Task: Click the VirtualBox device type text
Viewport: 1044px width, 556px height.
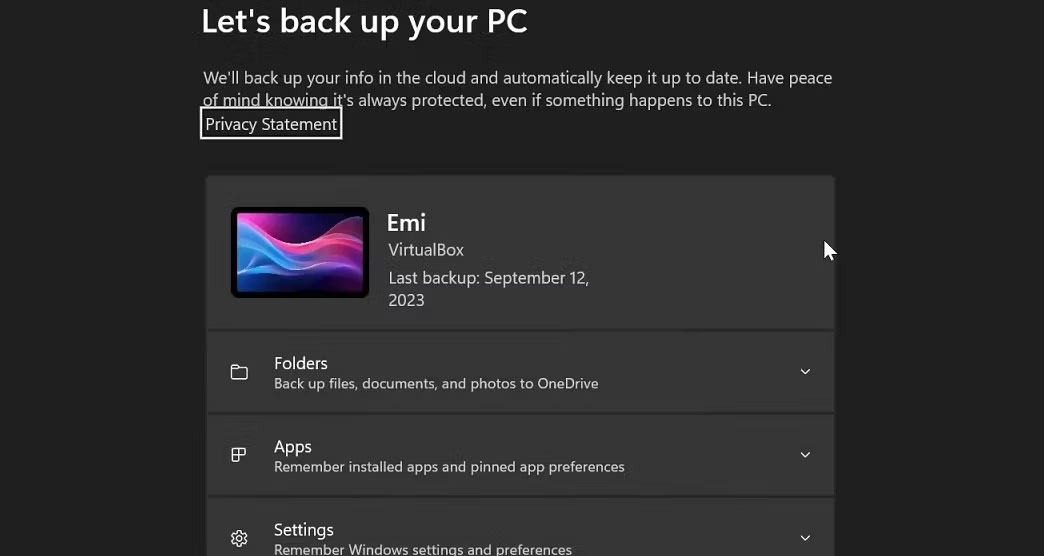Action: coord(426,250)
